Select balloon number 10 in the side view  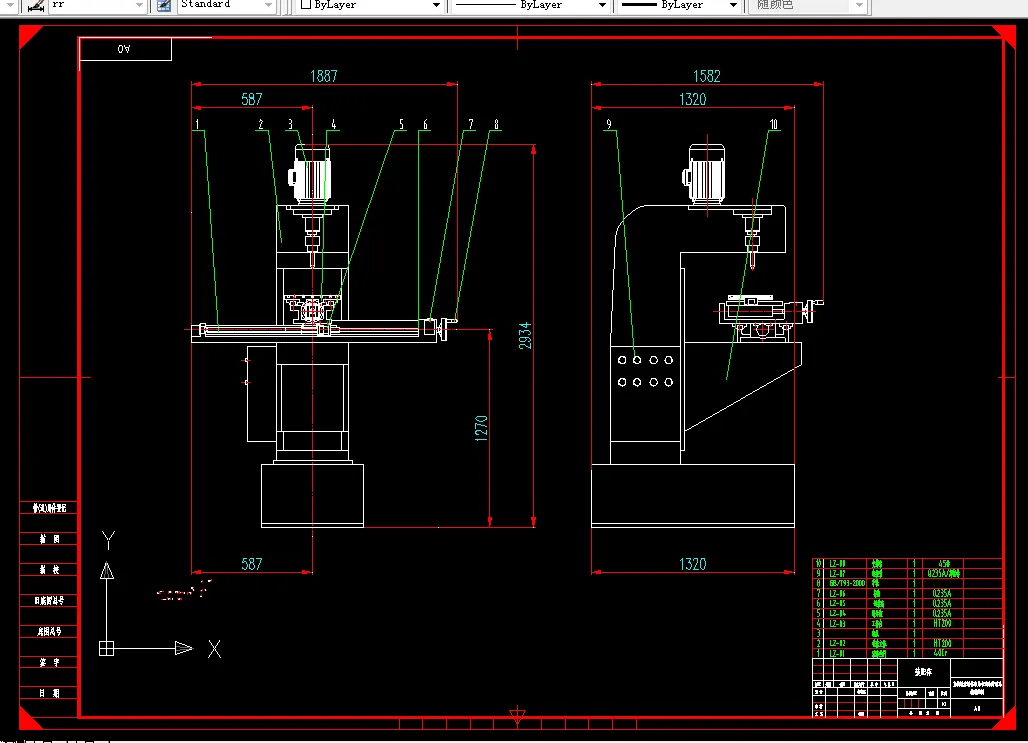tap(774, 124)
